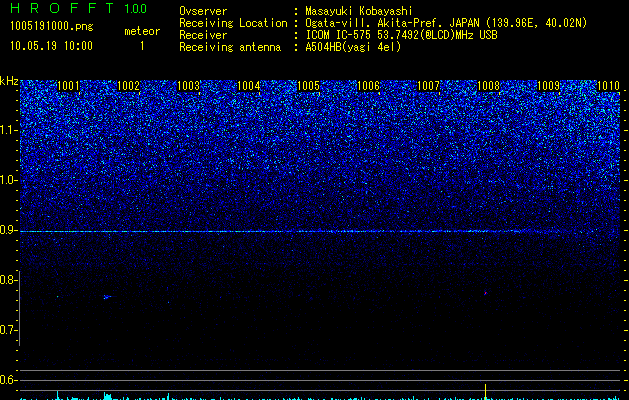Viewport: 629px width, 400px height.
Task: Click the ICOM IC-575 receiver text
Action: 401,35
